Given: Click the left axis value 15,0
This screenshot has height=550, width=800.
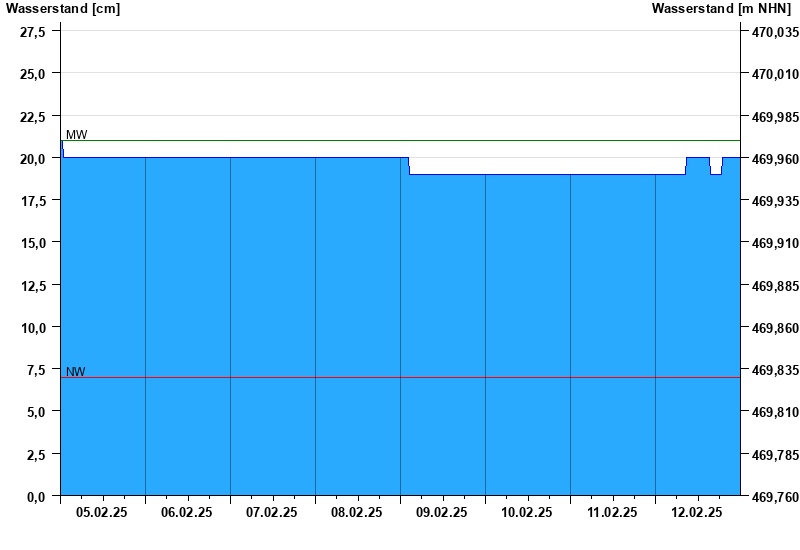Looking at the screenshot, I should (33, 243).
